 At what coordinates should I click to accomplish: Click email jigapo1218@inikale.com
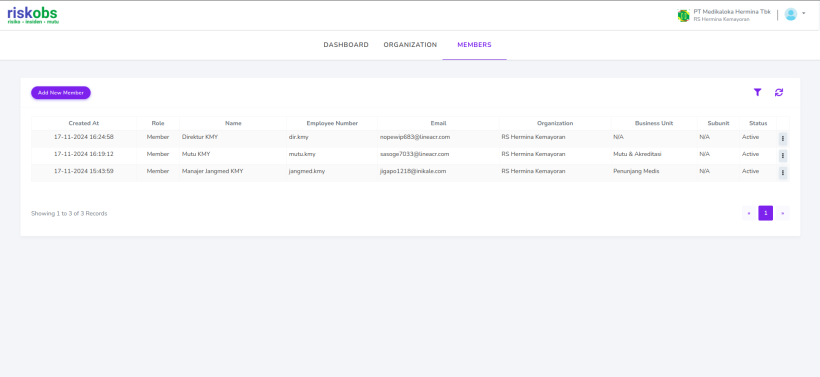413,171
